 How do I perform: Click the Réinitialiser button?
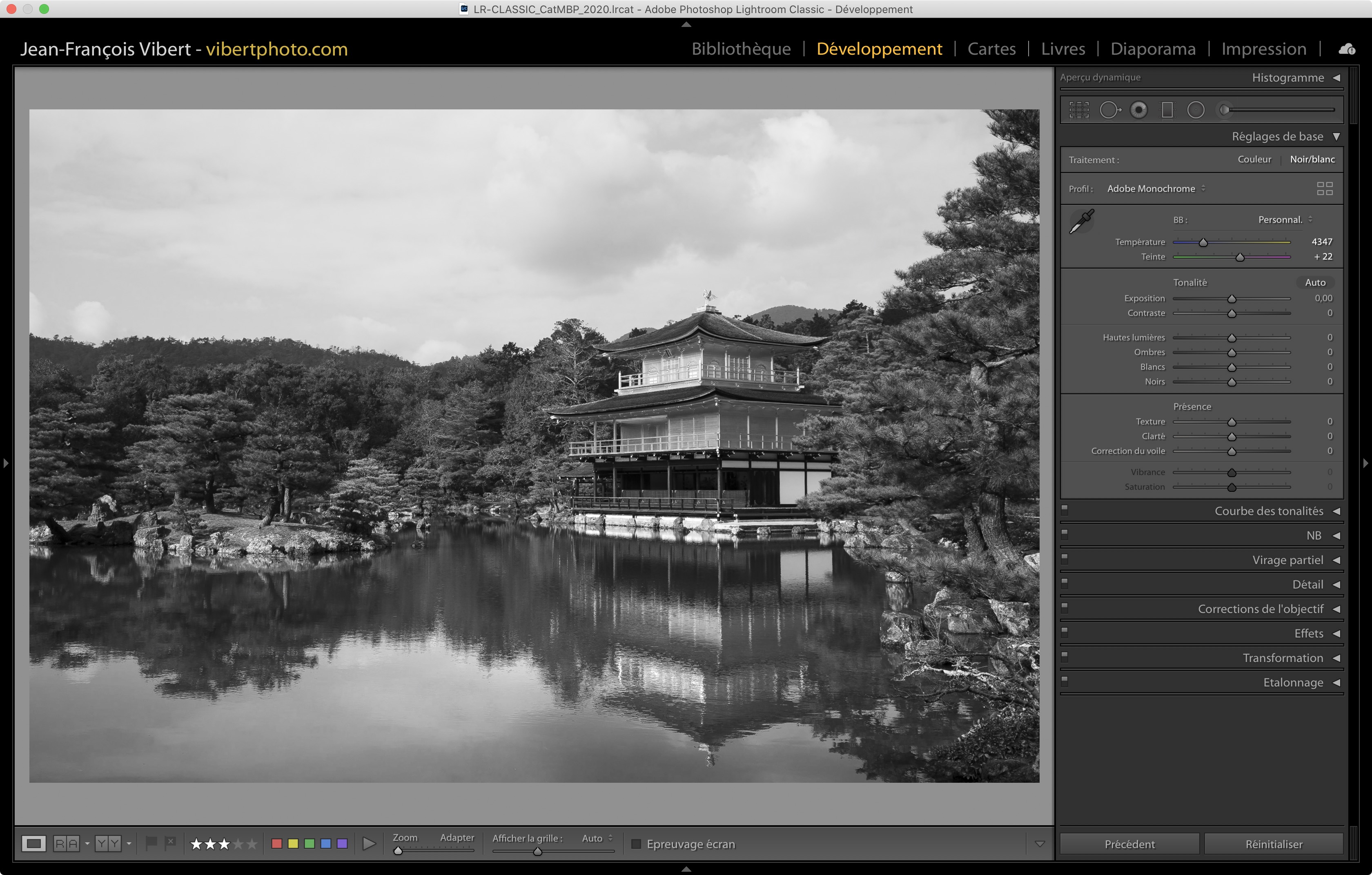point(1274,844)
